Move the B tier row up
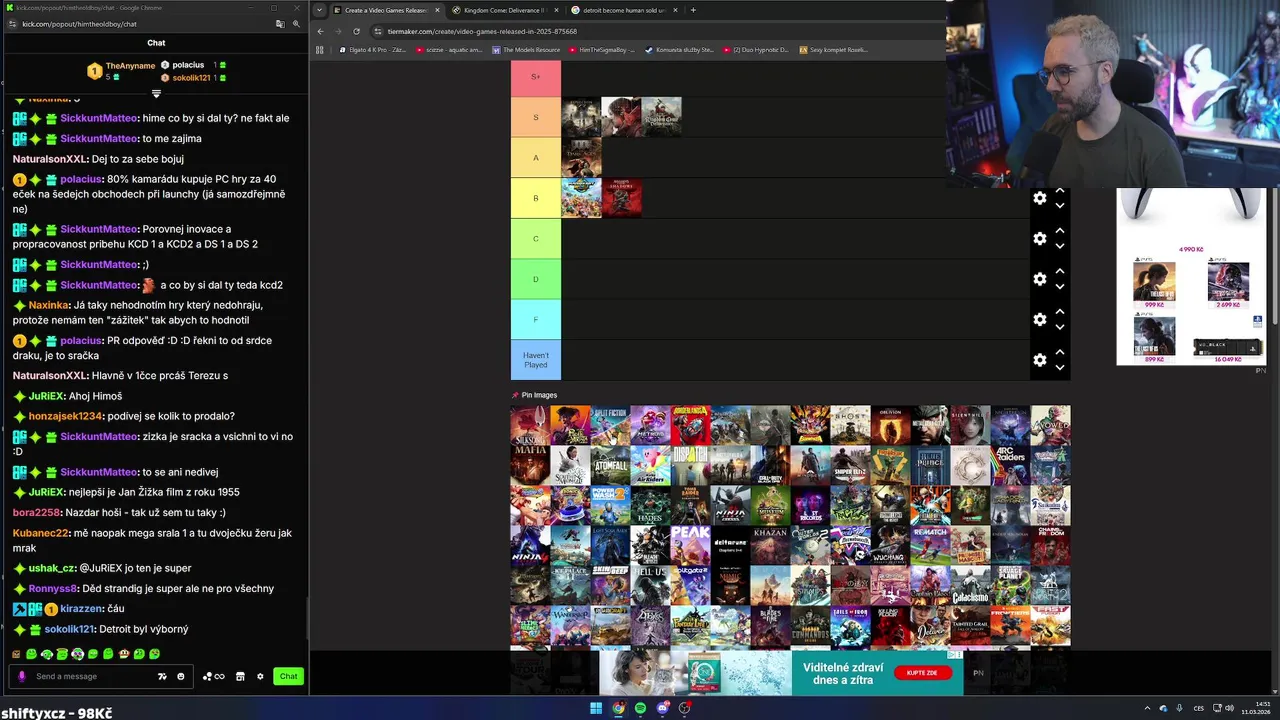The height and width of the screenshot is (720, 1280). (x=1060, y=191)
